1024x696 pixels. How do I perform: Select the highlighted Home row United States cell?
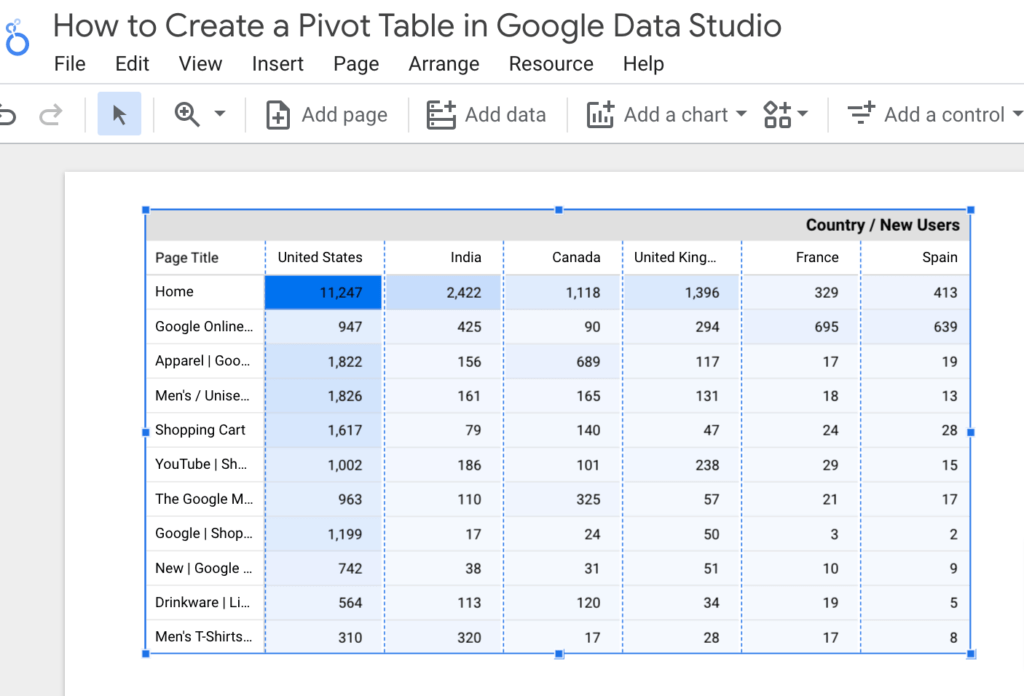322,291
